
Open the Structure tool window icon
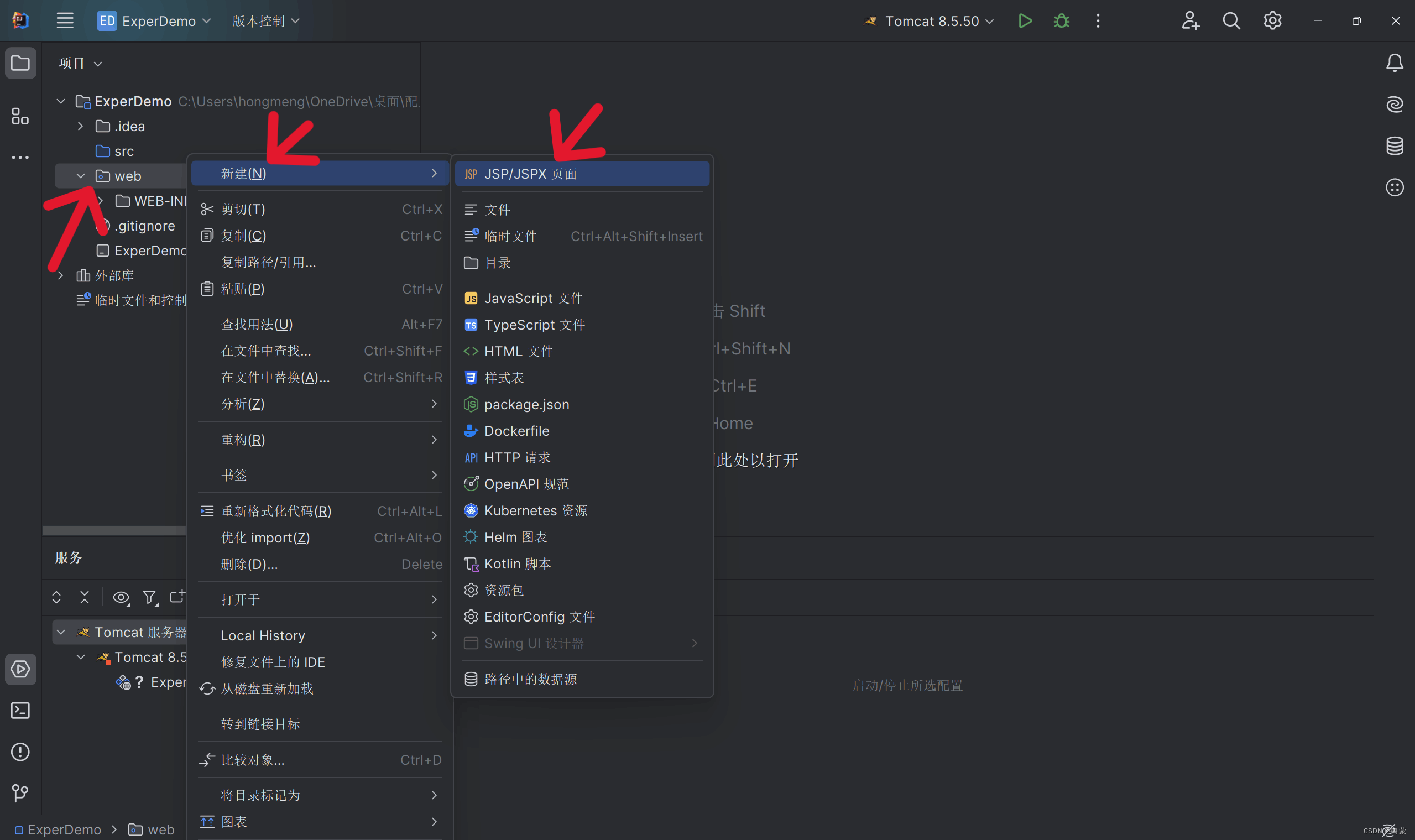point(20,116)
